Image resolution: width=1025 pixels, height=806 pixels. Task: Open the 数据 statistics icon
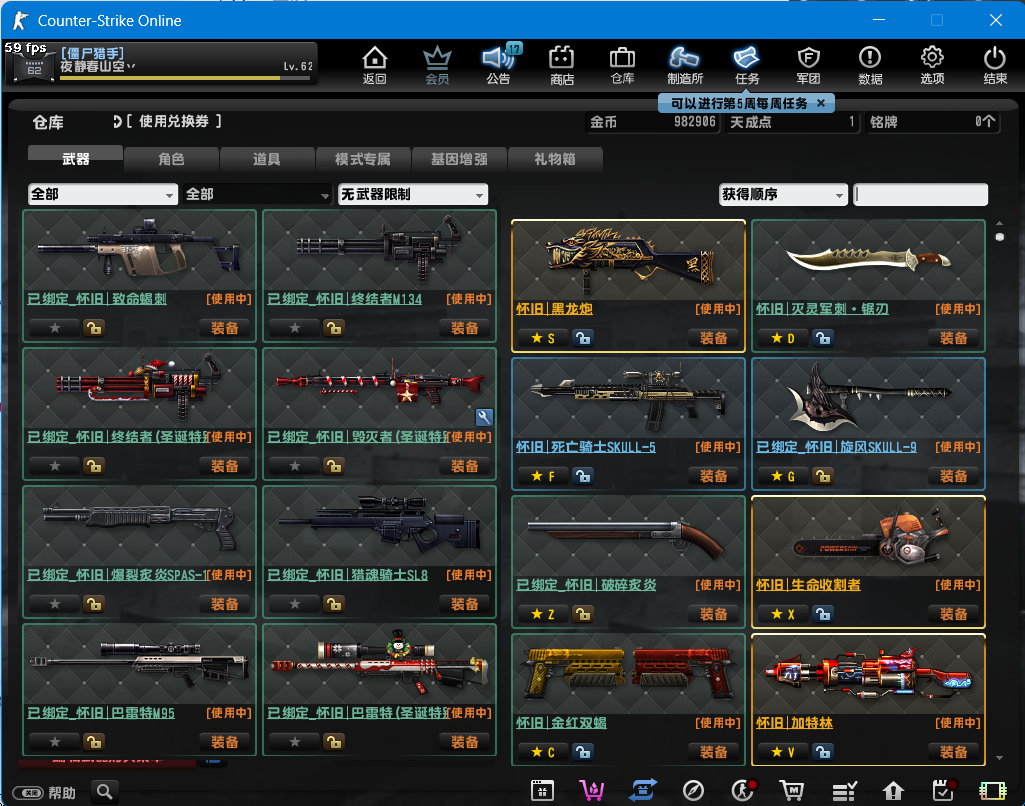[x=870, y=65]
